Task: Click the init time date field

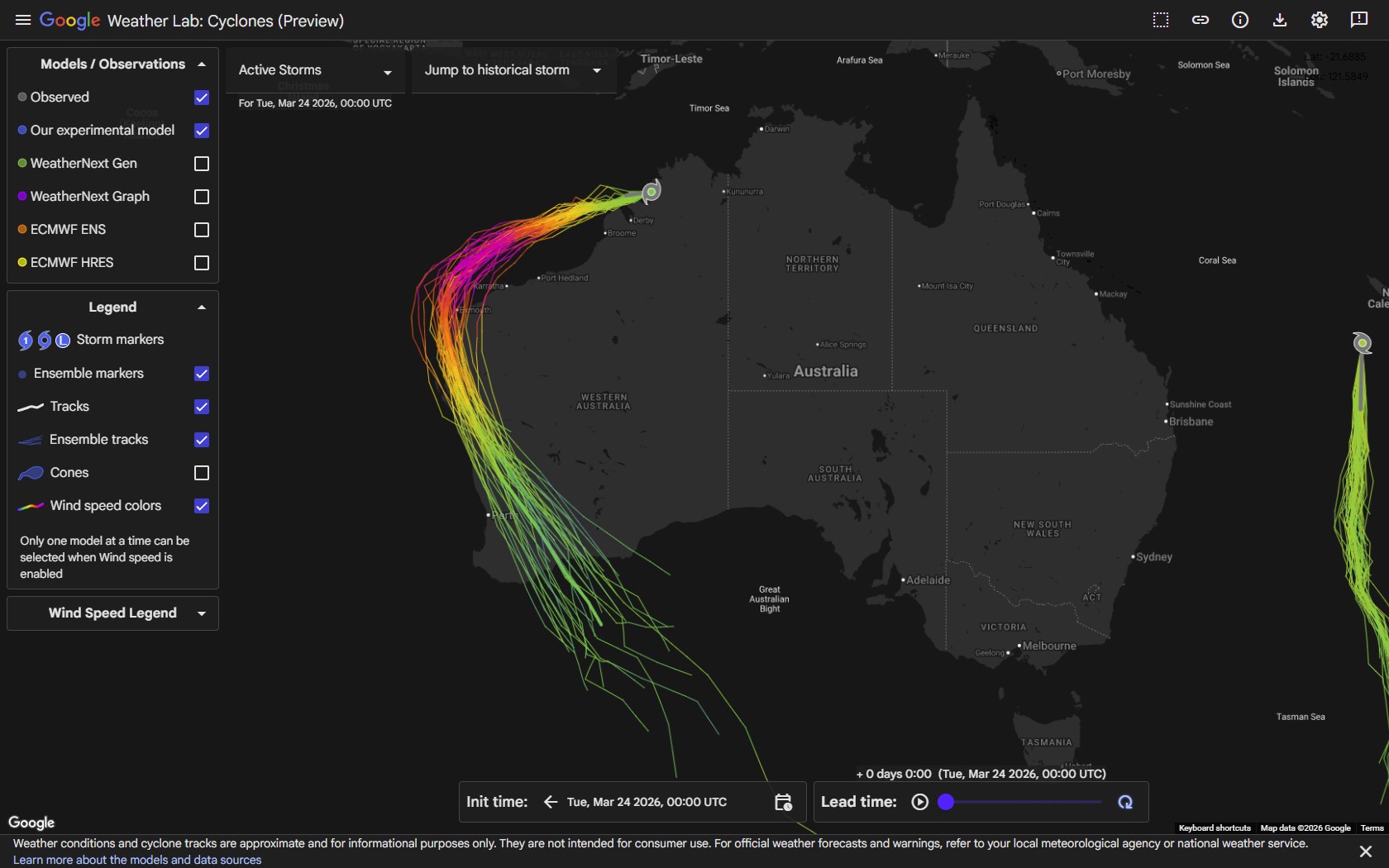Action: (647, 802)
